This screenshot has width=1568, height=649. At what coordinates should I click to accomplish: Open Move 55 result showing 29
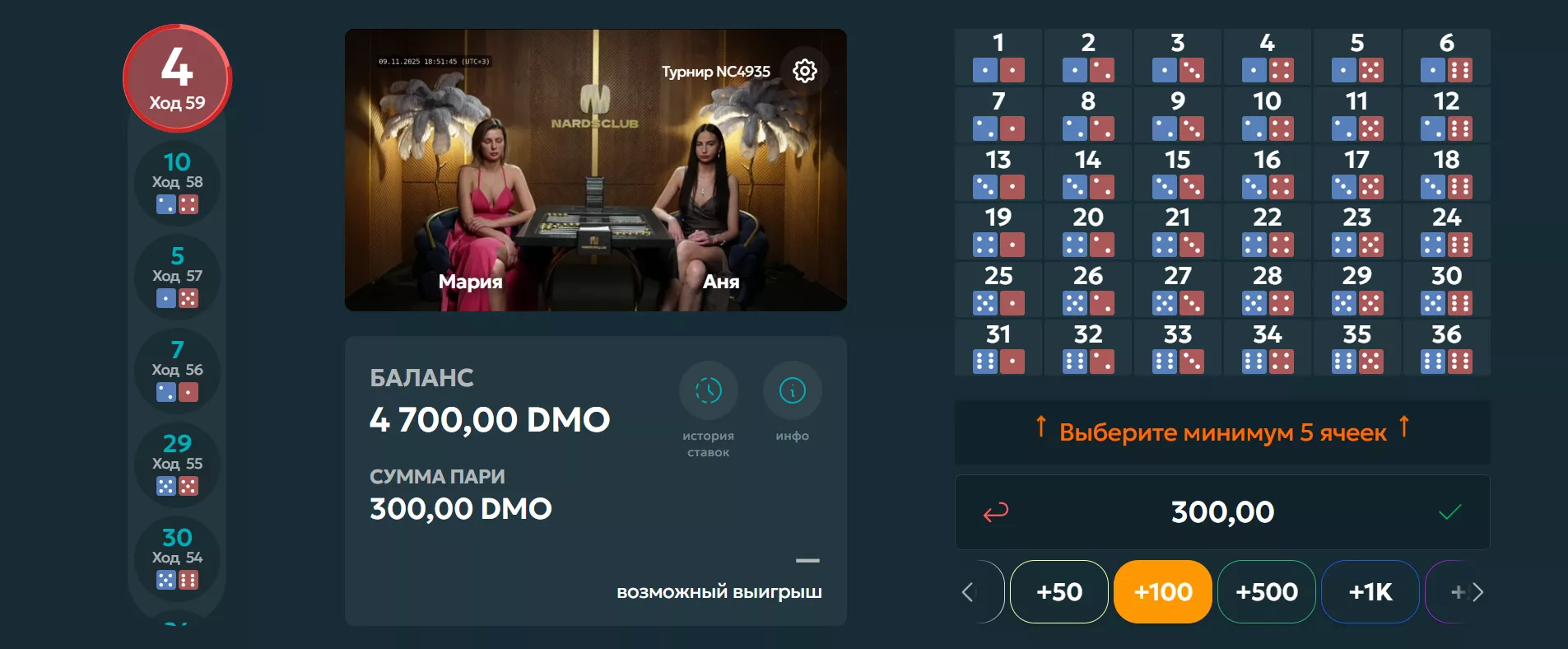coord(177,465)
